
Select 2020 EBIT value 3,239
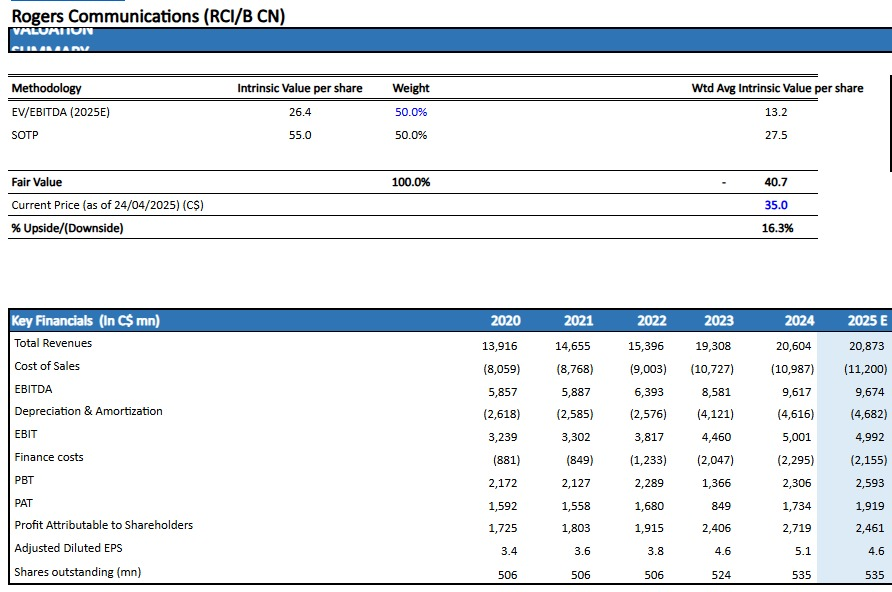pyautogui.click(x=503, y=437)
